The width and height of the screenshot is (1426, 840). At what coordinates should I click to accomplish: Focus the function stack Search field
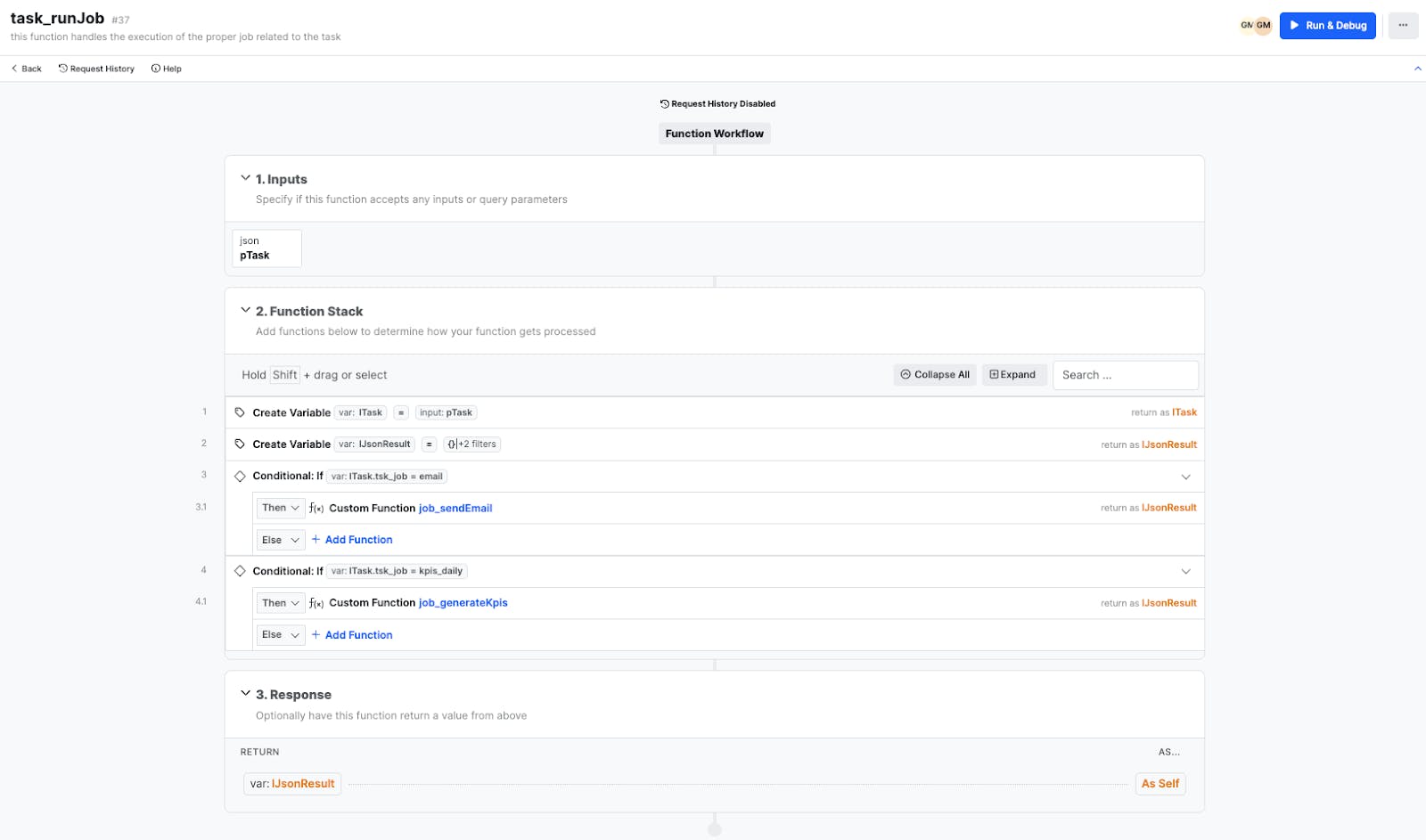1125,375
